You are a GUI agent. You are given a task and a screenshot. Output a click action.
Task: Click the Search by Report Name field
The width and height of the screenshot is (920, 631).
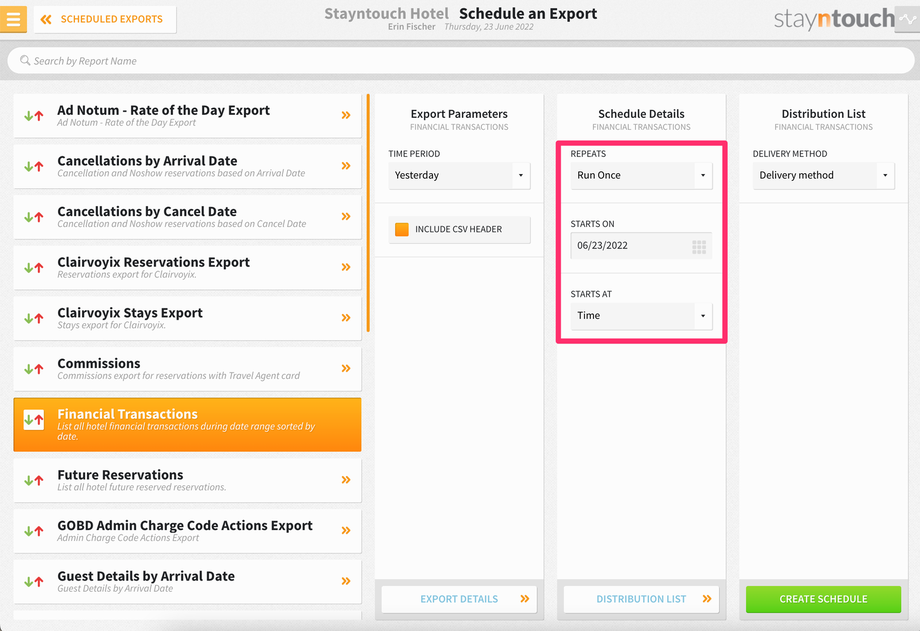point(461,60)
